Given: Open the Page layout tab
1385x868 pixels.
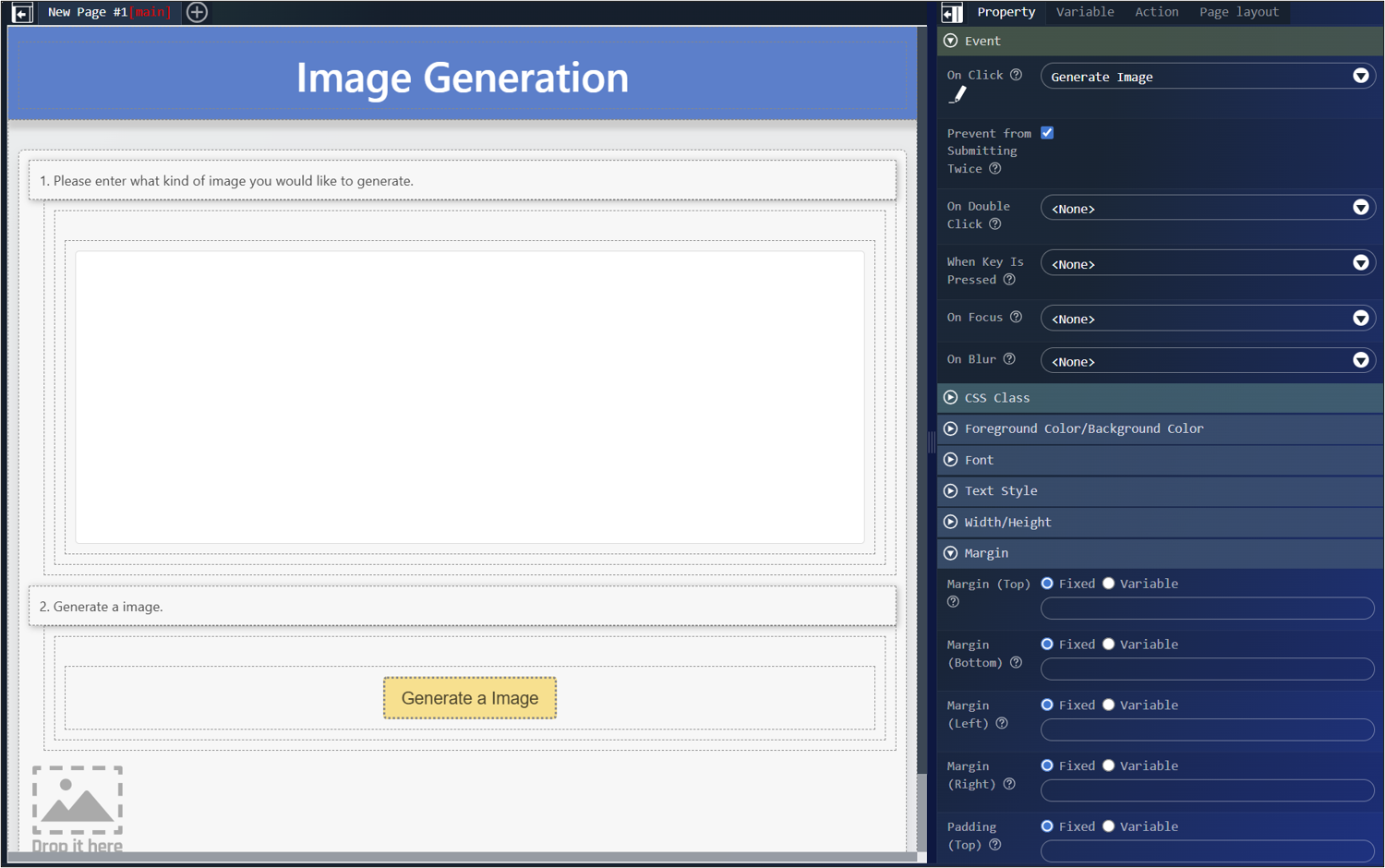Looking at the screenshot, I should tap(1238, 12).
